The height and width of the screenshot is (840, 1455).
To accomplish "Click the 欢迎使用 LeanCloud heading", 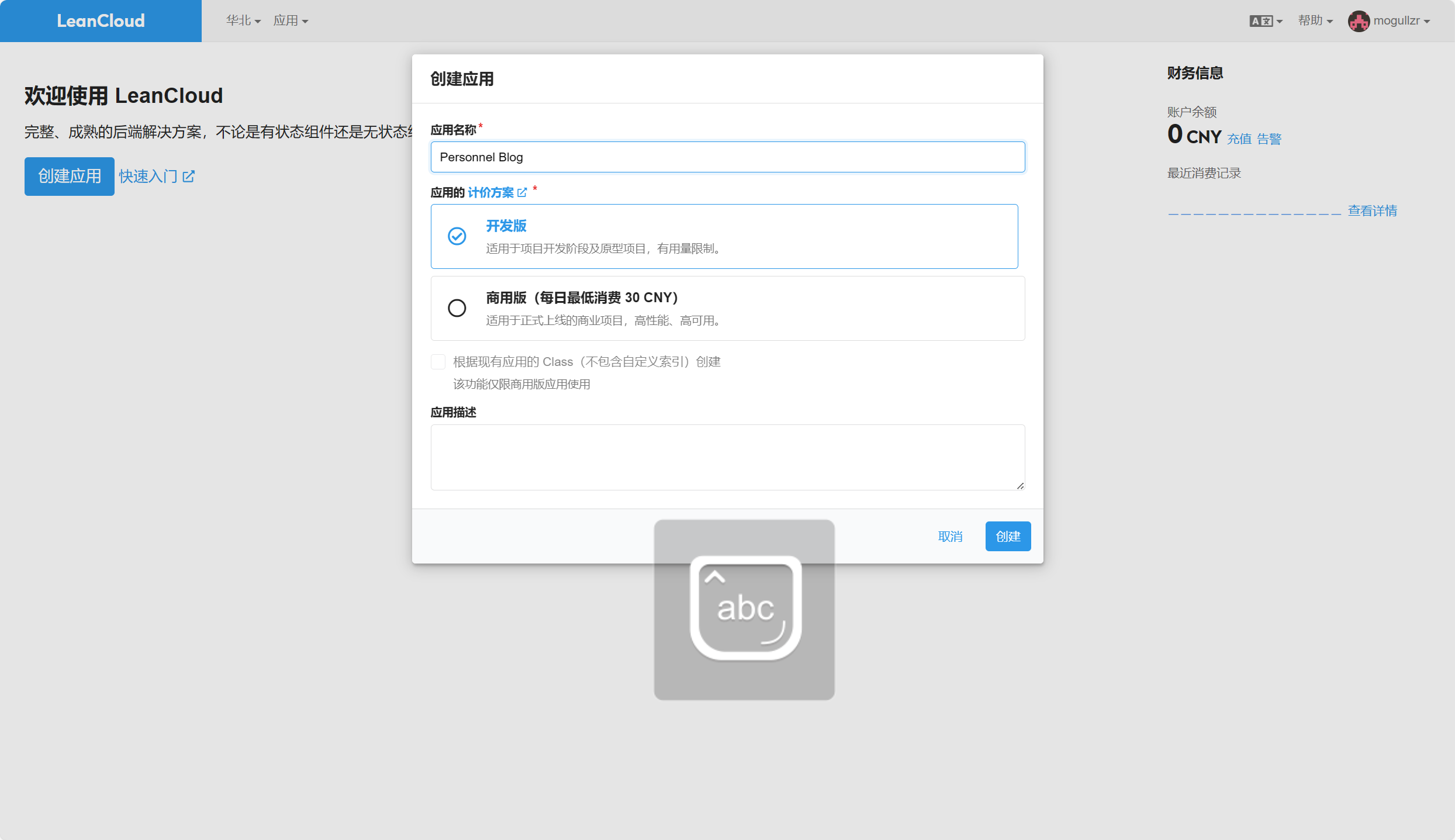I will pyautogui.click(x=123, y=95).
